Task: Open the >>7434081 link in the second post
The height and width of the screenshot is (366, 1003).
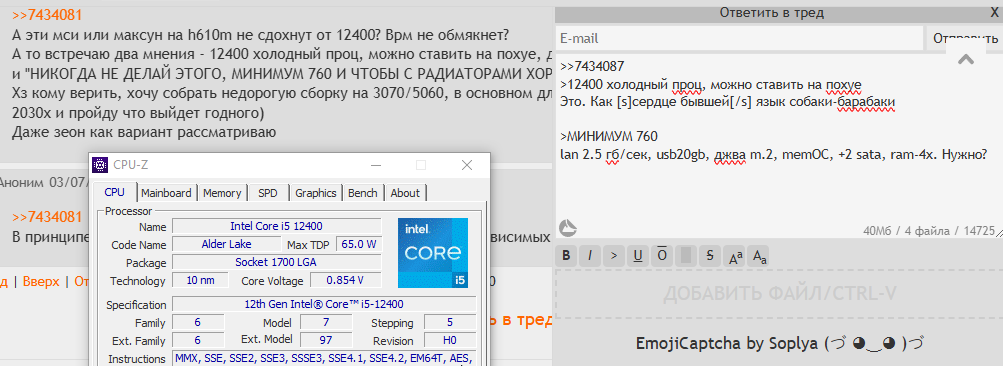Action: pyautogui.click(x=47, y=217)
